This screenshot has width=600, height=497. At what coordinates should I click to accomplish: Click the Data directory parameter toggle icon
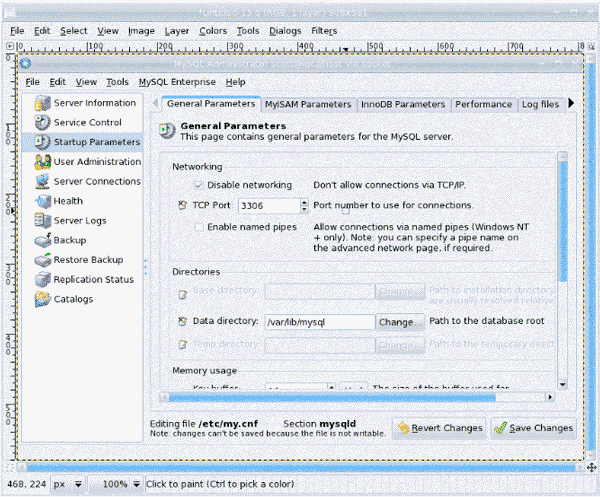pos(183,321)
